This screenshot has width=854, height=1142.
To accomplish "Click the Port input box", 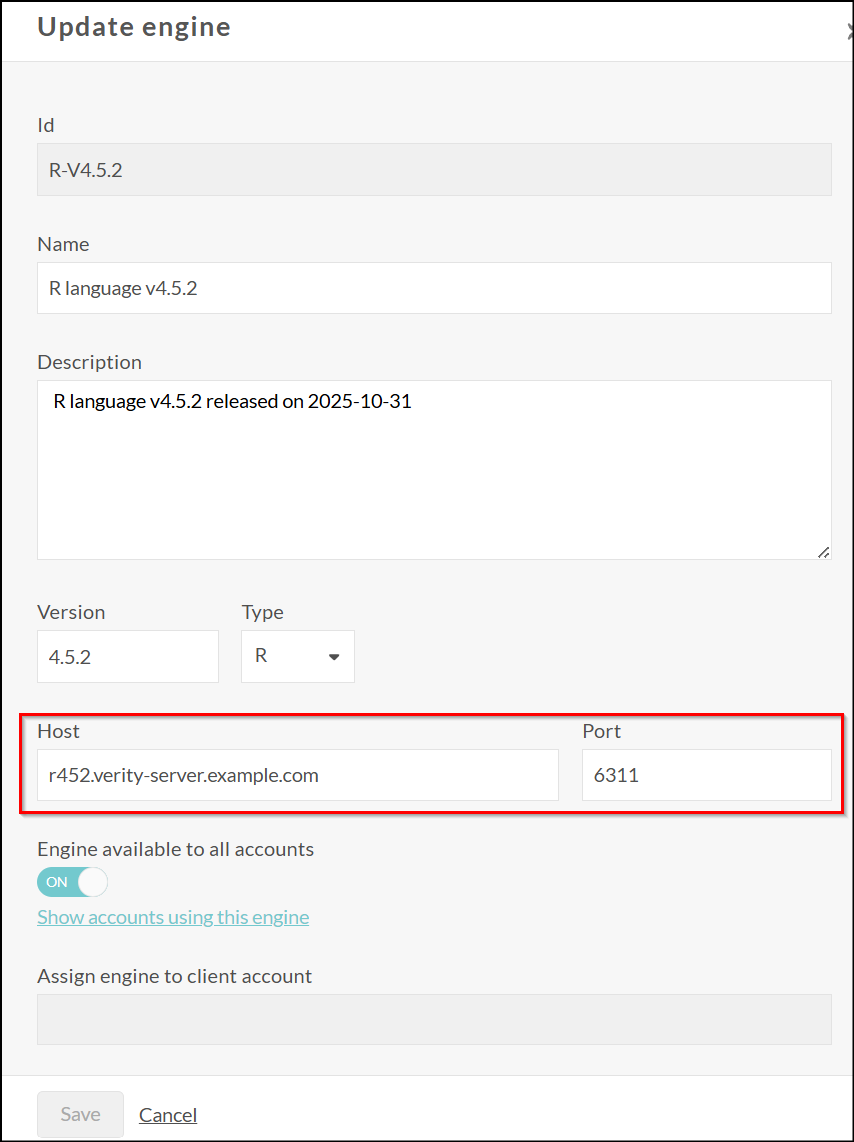I will tap(706, 775).
